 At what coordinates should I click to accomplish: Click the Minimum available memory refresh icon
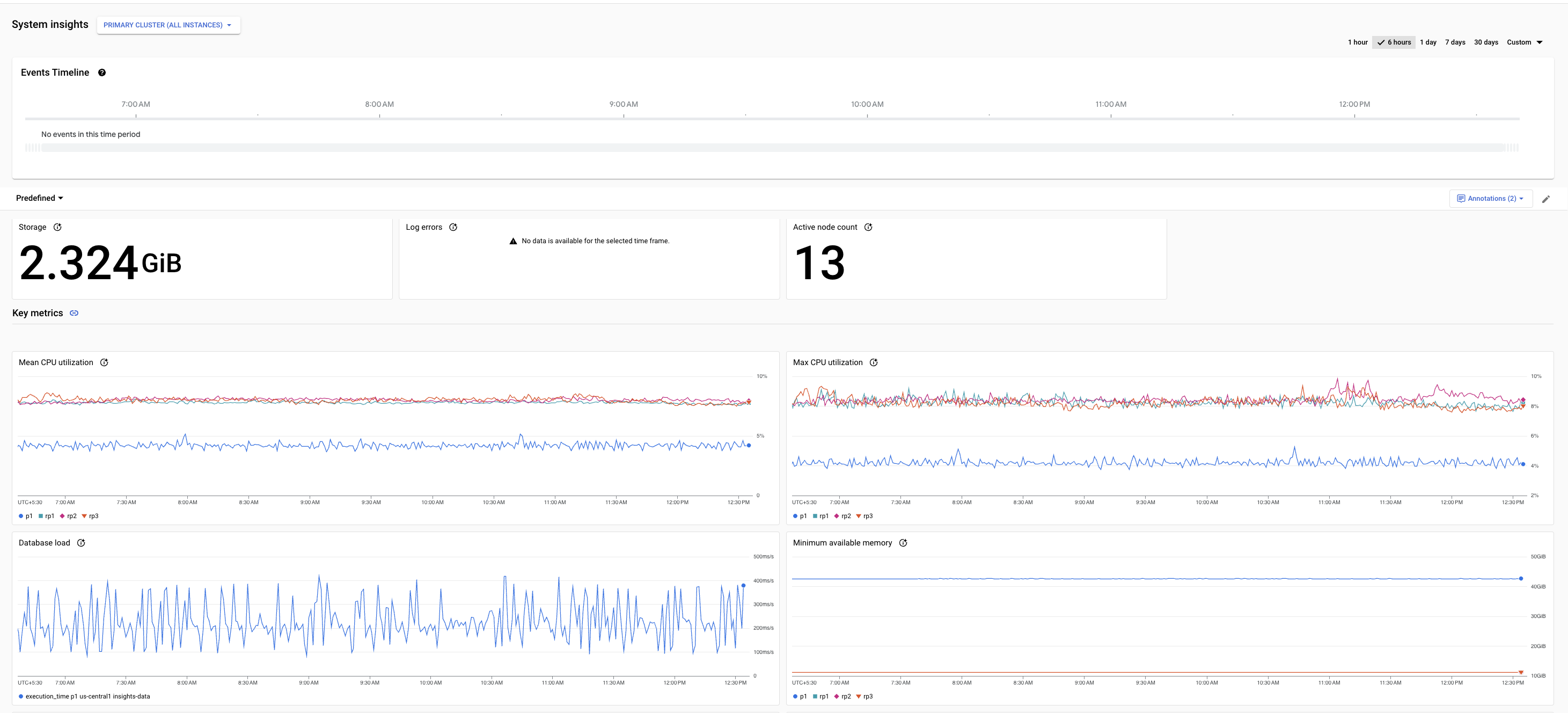click(902, 543)
